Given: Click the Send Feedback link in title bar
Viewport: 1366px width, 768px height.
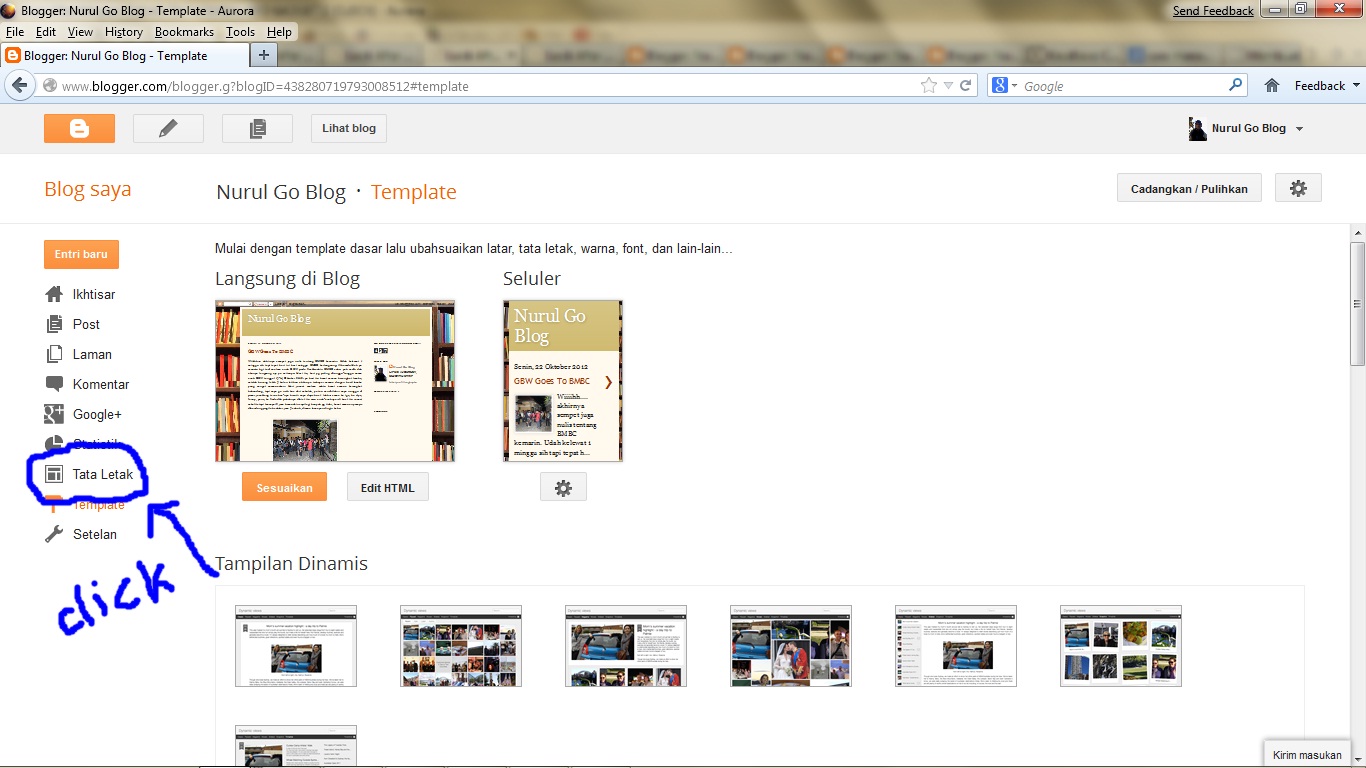Looking at the screenshot, I should pyautogui.click(x=1213, y=10).
